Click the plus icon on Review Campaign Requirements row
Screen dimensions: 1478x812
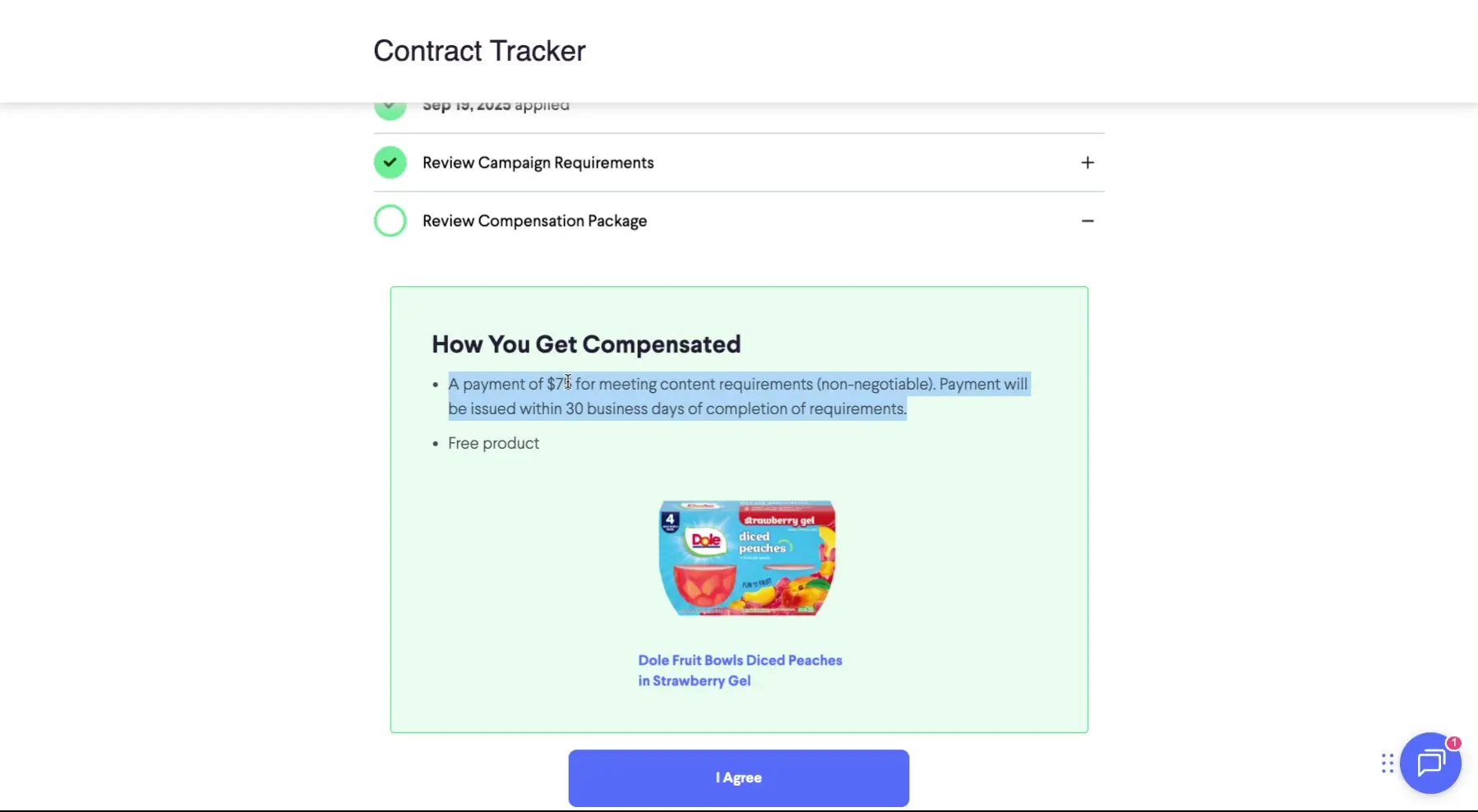point(1088,162)
